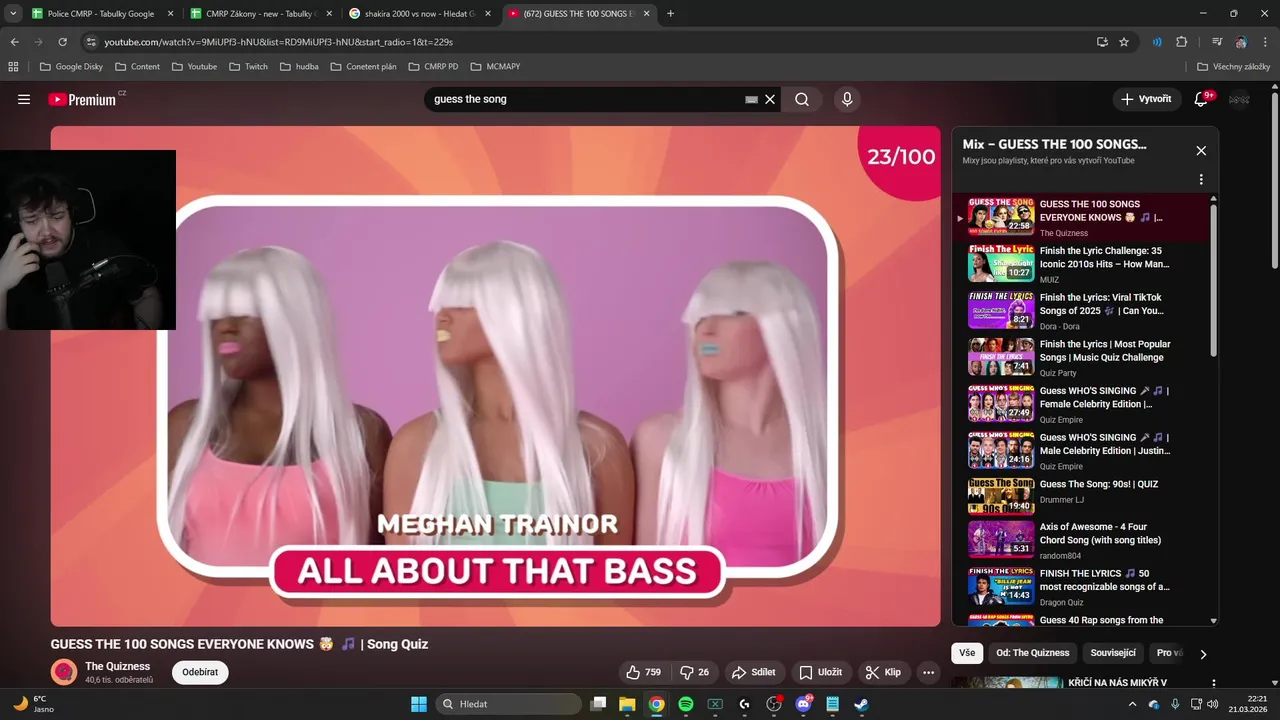Open Chrome three-dot menu
The image size is (1280, 720).
coord(1264,42)
